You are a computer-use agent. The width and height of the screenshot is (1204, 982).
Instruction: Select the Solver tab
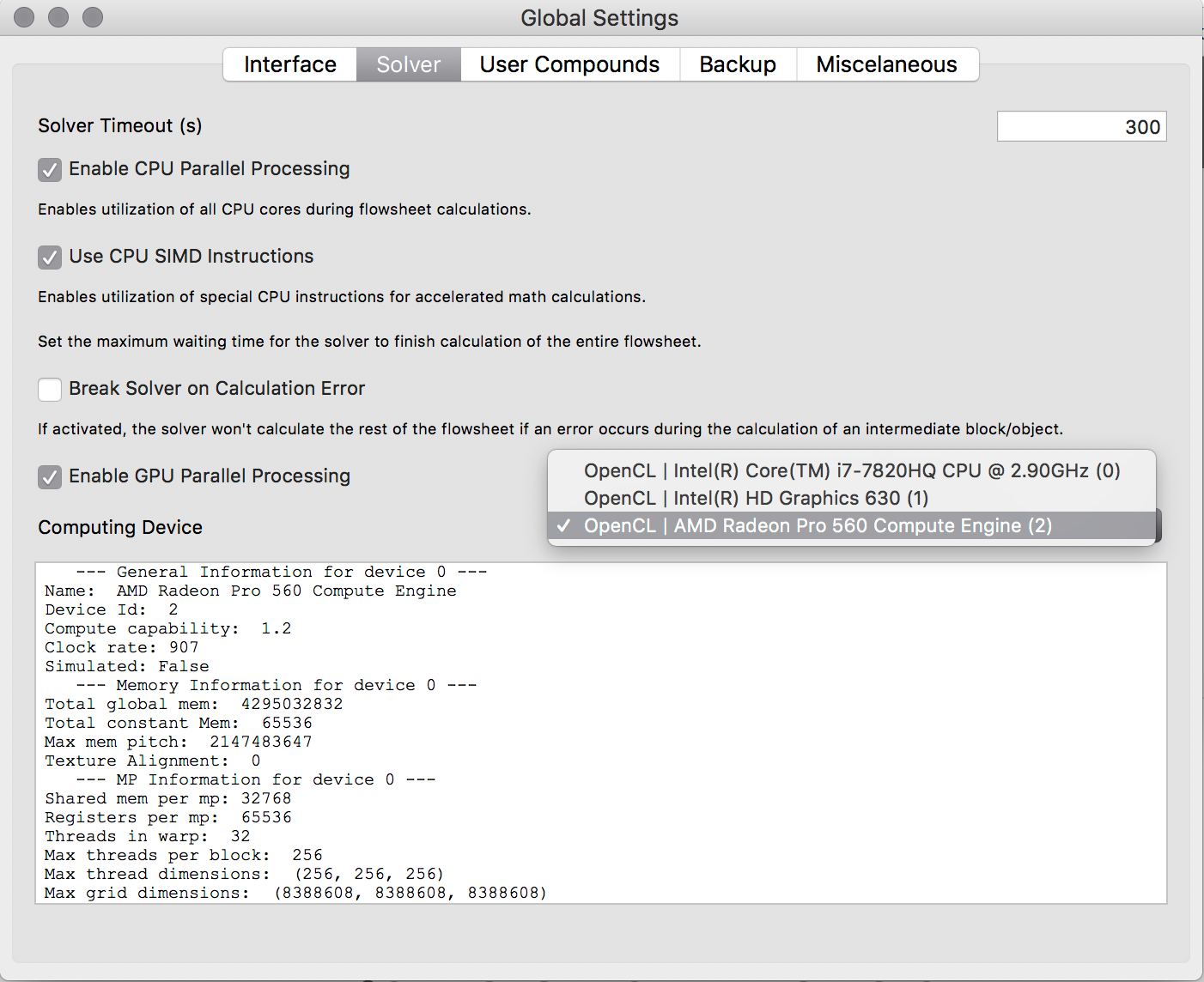[x=409, y=64]
